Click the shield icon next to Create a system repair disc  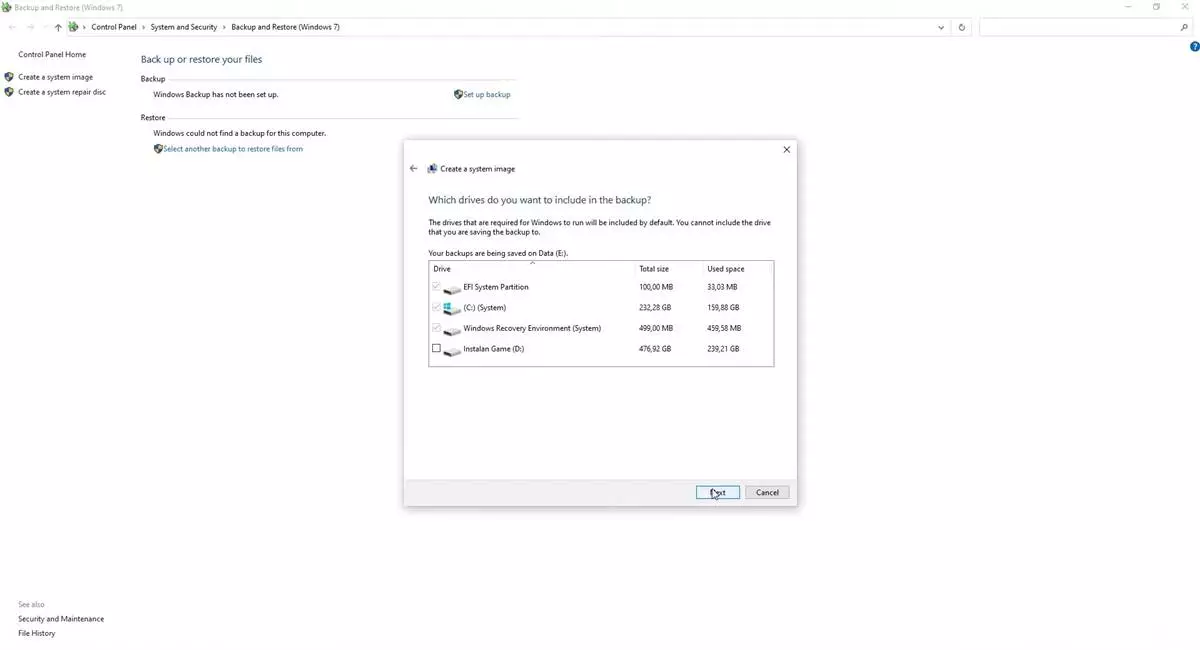click(10, 92)
